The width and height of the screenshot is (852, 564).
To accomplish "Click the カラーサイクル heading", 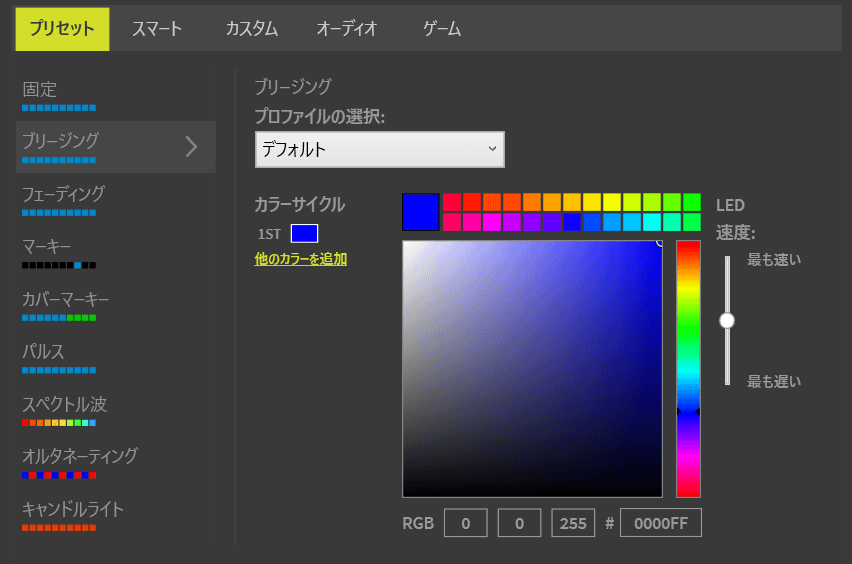I will [300, 204].
